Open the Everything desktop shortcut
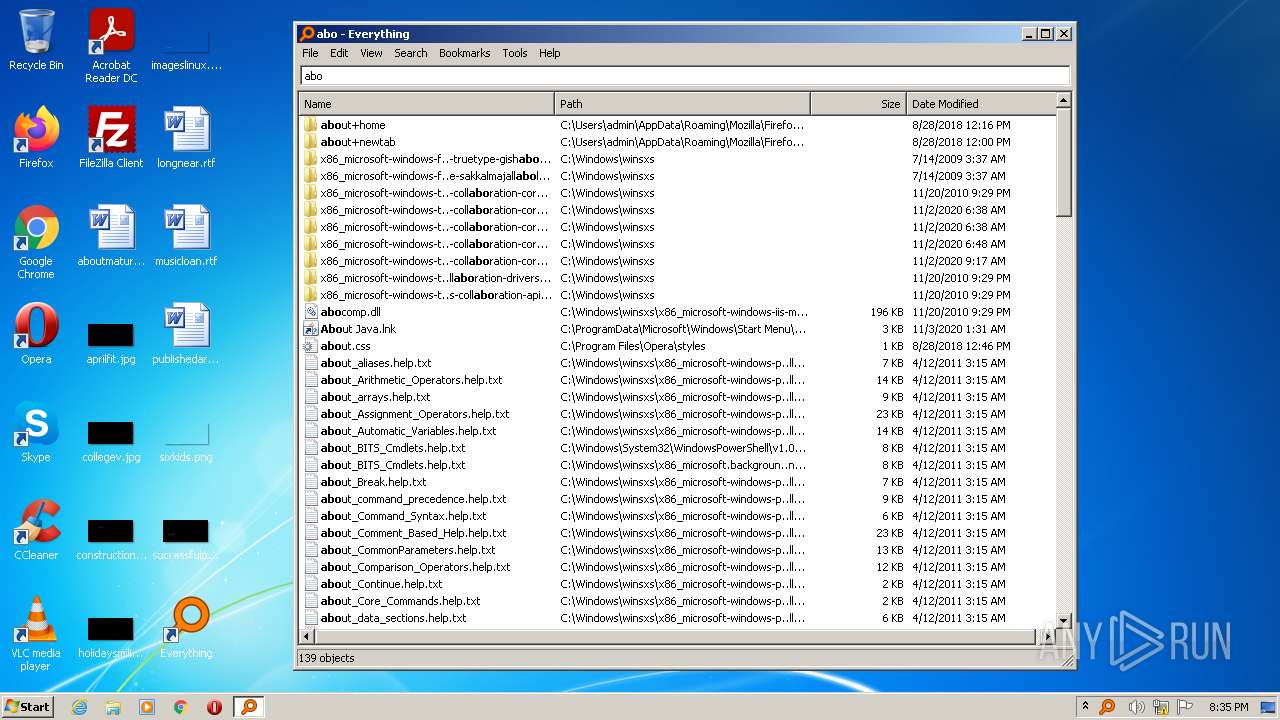Viewport: 1280px width, 720px height. coord(186,628)
